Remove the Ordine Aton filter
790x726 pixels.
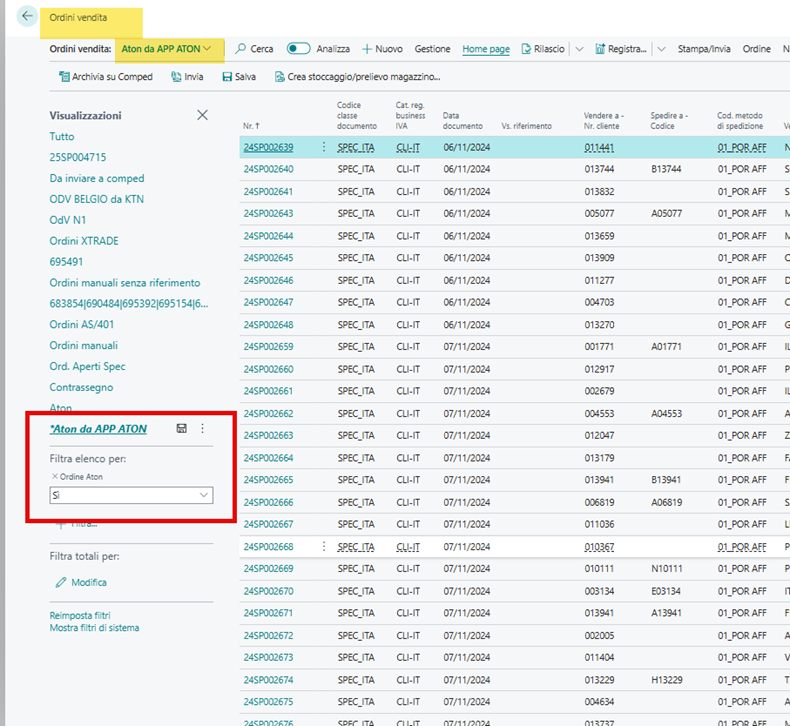pyautogui.click(x=55, y=476)
